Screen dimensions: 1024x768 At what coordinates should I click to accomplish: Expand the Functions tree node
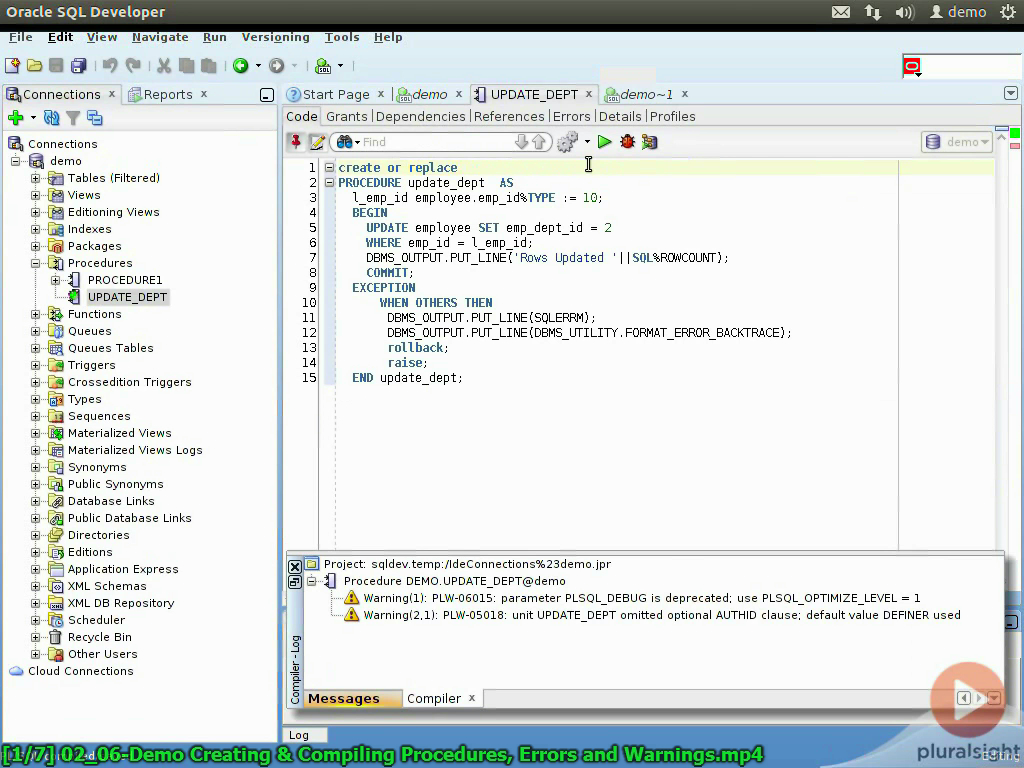36,314
